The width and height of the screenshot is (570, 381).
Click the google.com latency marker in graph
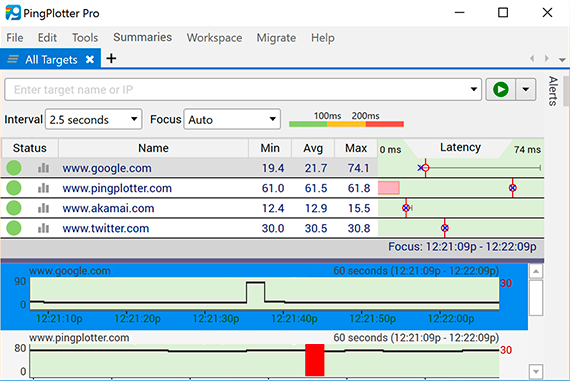pos(426,168)
